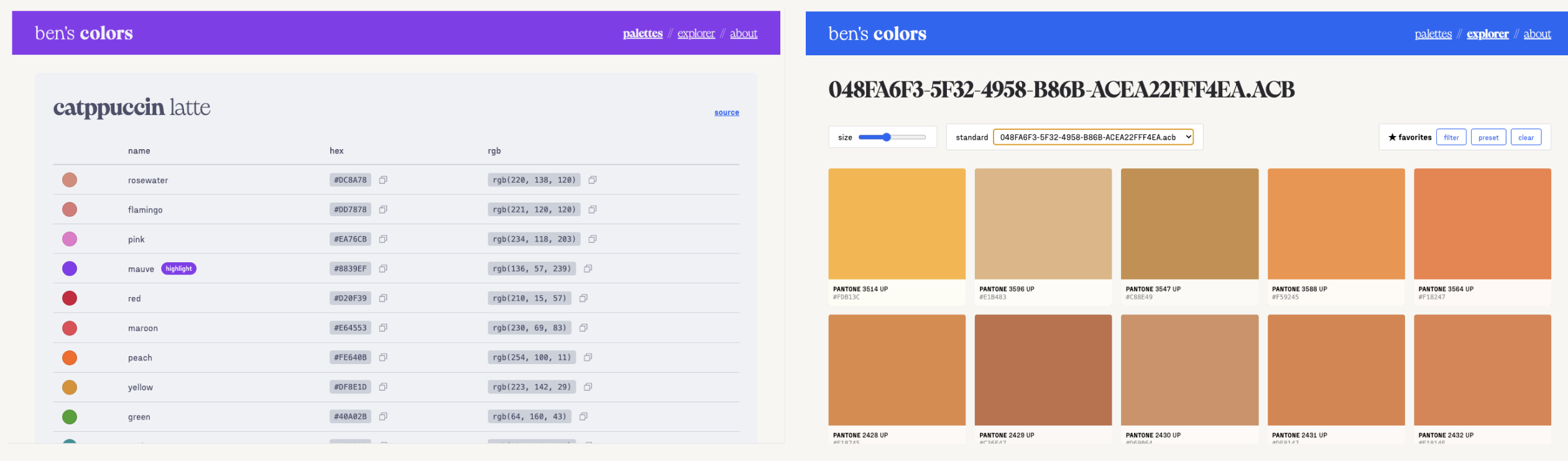Click the mauve highlight badge
Image resolution: width=1568 pixels, height=461 pixels.
point(178,268)
